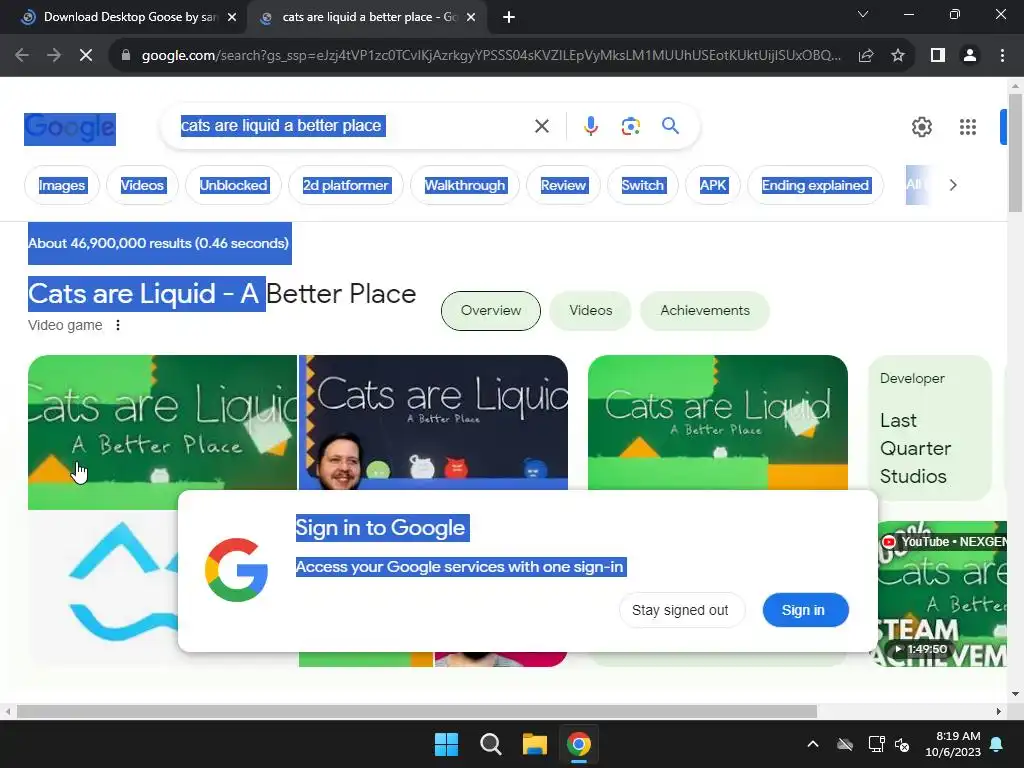Open File Explorer from the taskbar
This screenshot has width=1024, height=768.
tap(534, 744)
